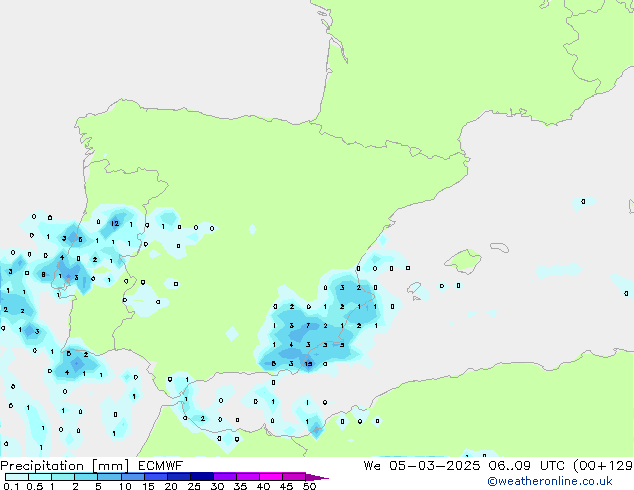
Task: Click the date 'We 05-03-2025'
Action: (422, 466)
